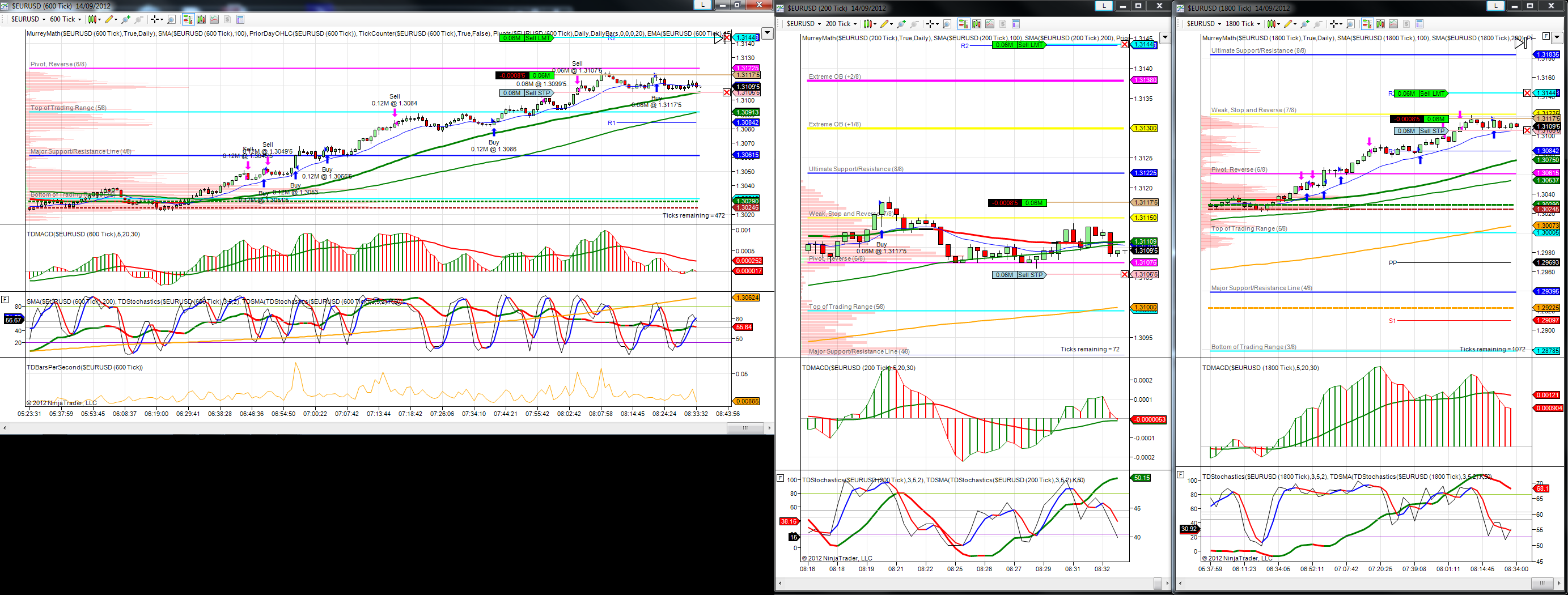This screenshot has height=595, width=1568.
Task: Open $EURUSD instrument dropdown in 600 Tick window
Action: 28,19
